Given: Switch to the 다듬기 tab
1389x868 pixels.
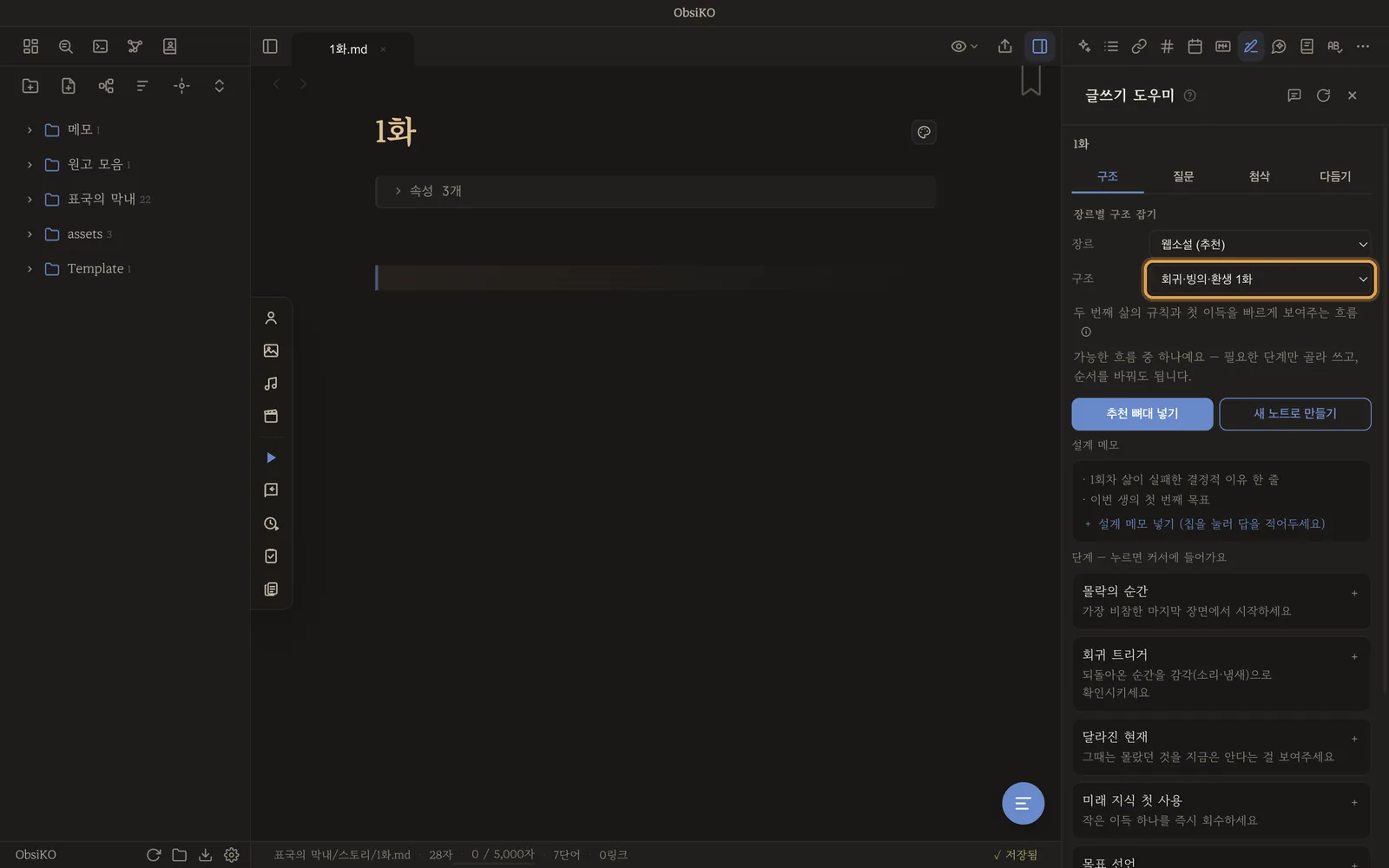Looking at the screenshot, I should click(x=1335, y=176).
